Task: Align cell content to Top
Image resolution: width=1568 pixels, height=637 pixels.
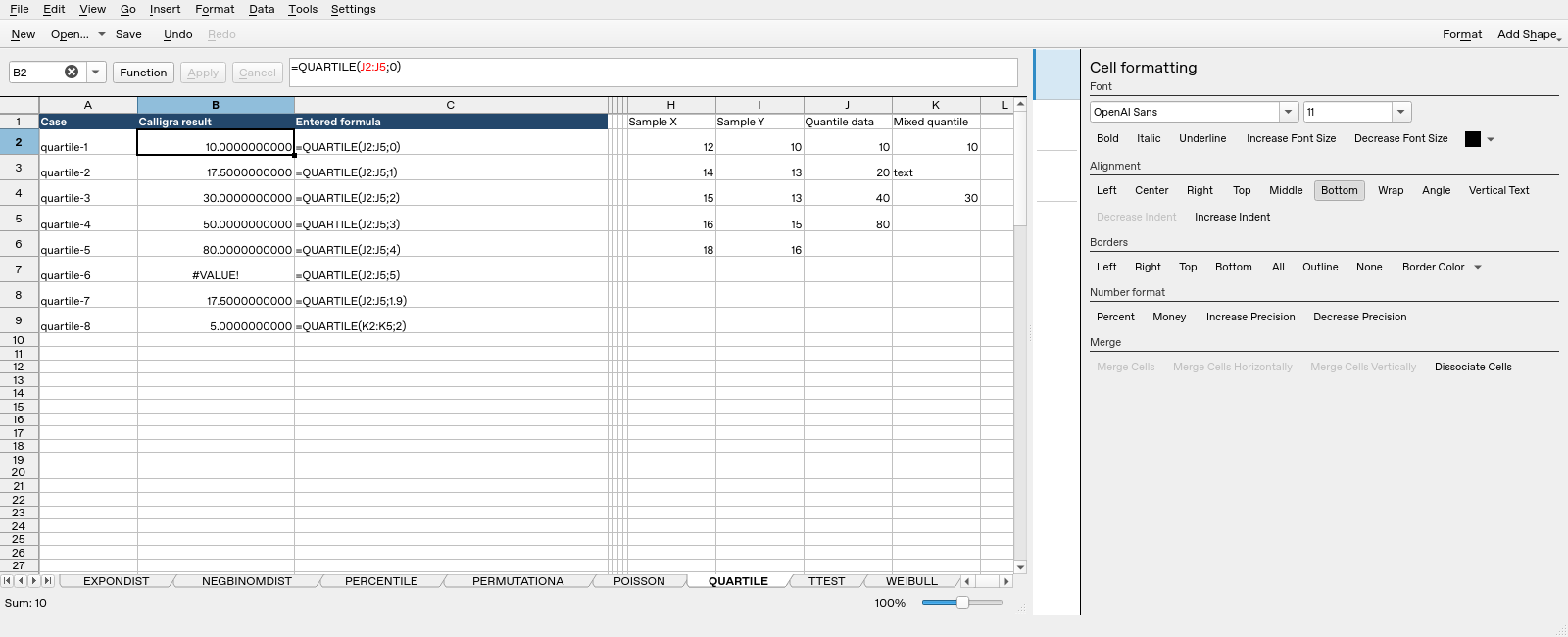Action: (1242, 190)
